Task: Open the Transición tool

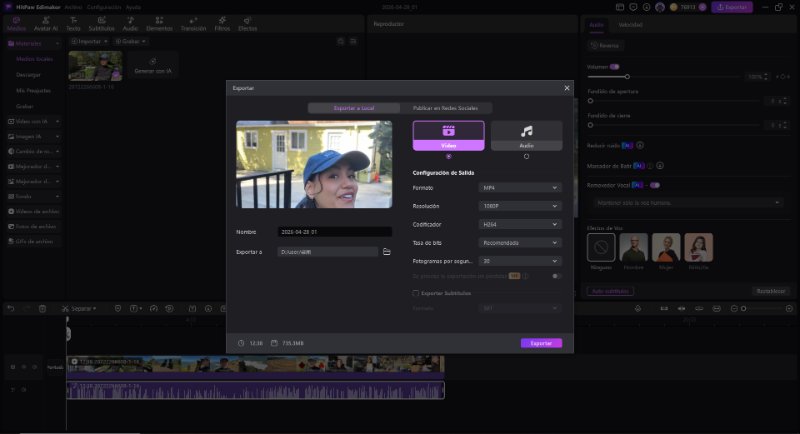Action: 193,24
